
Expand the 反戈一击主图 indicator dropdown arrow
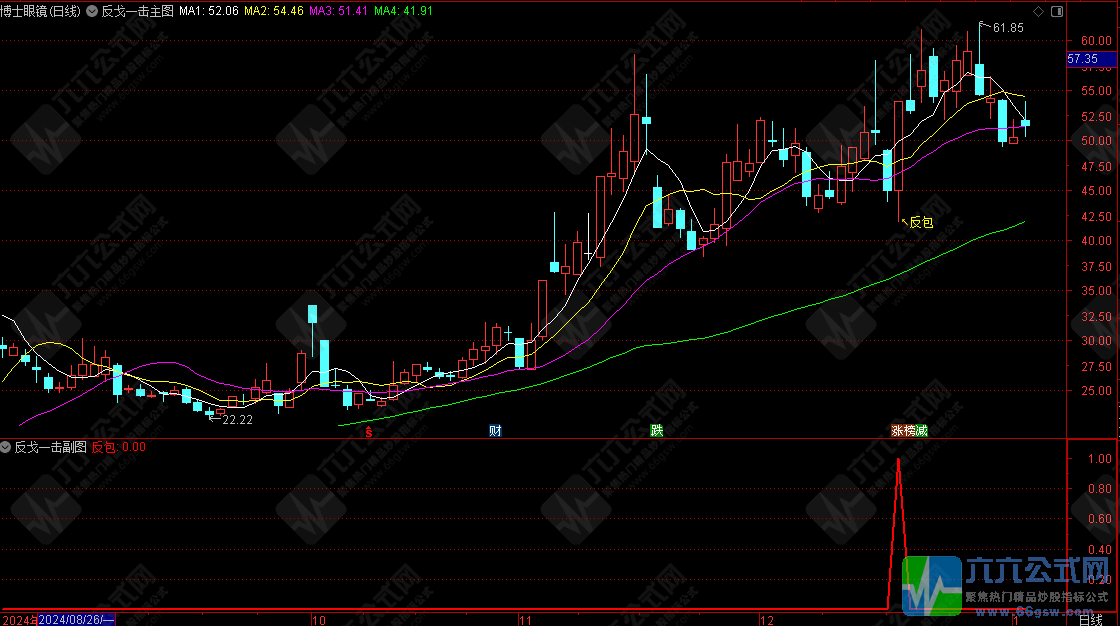click(93, 11)
